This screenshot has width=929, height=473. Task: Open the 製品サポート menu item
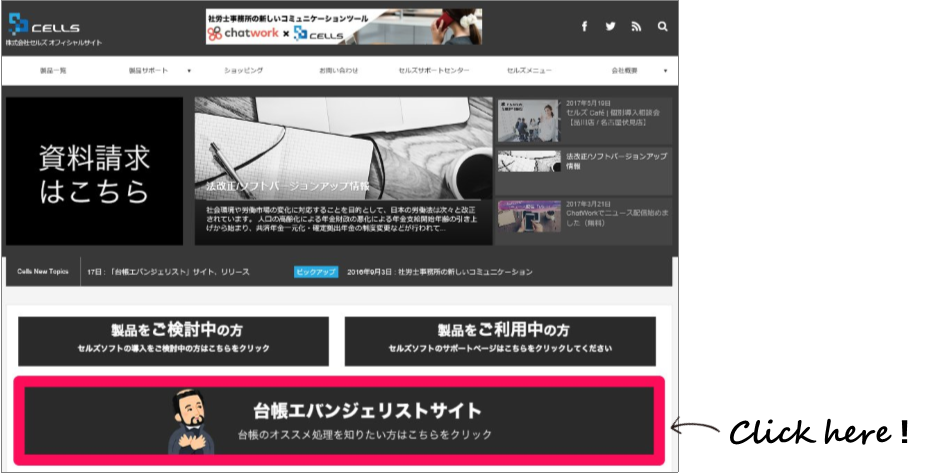pyautogui.click(x=148, y=71)
